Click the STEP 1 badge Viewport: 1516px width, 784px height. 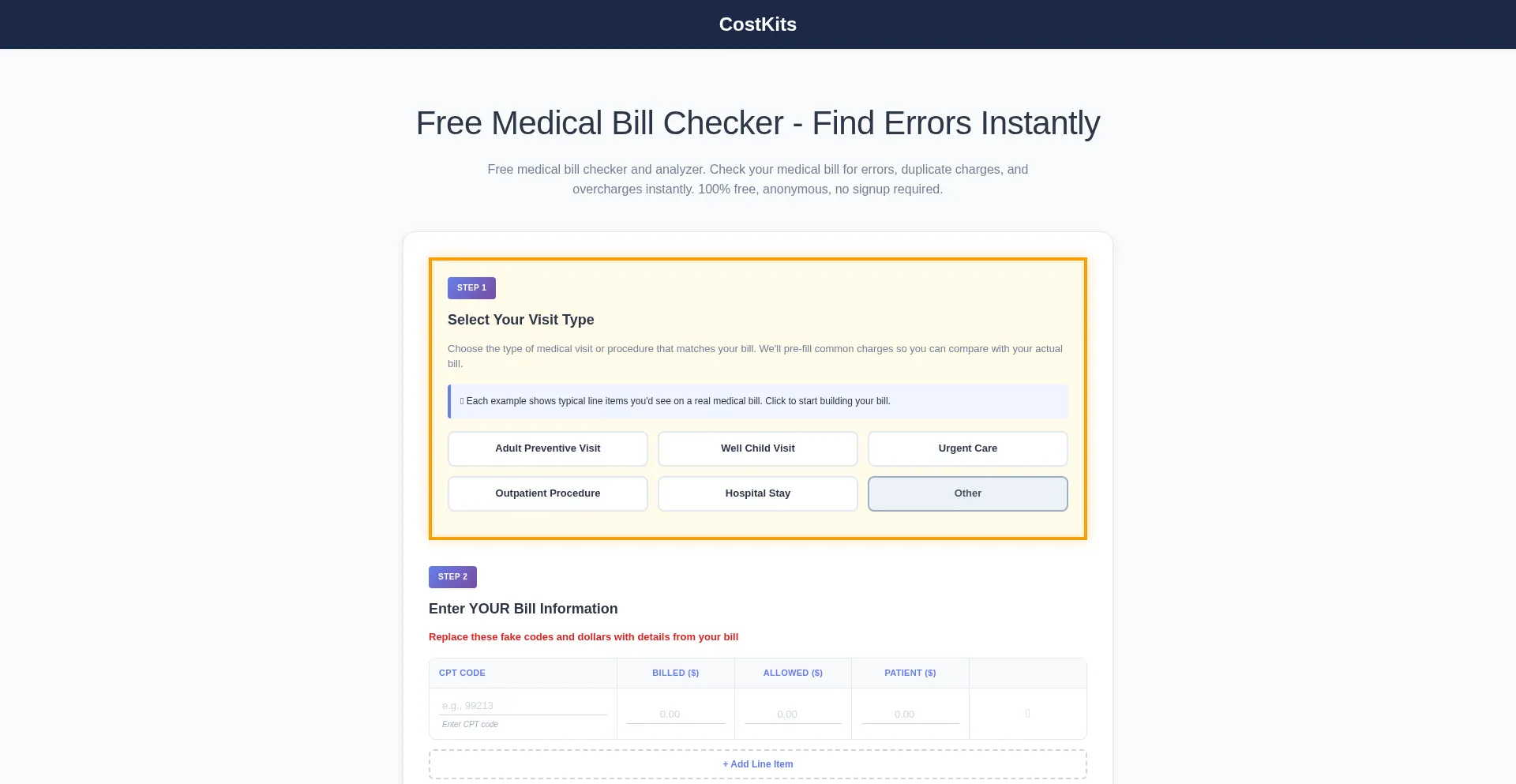471,288
